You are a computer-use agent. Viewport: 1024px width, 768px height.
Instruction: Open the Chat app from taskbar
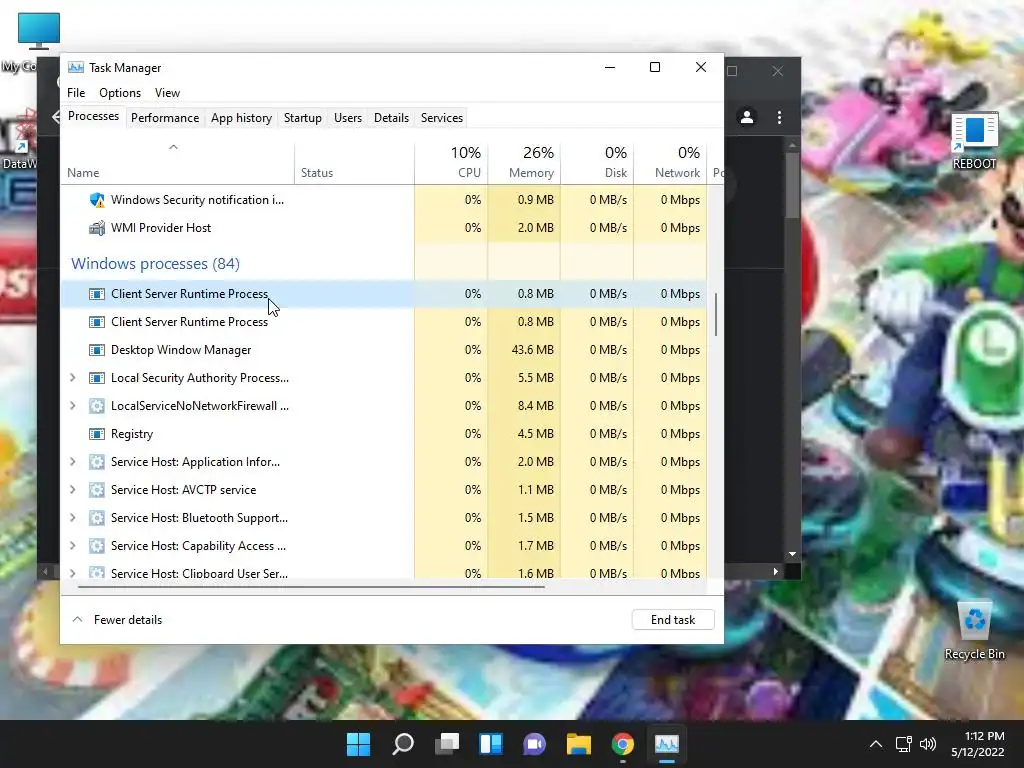point(534,744)
